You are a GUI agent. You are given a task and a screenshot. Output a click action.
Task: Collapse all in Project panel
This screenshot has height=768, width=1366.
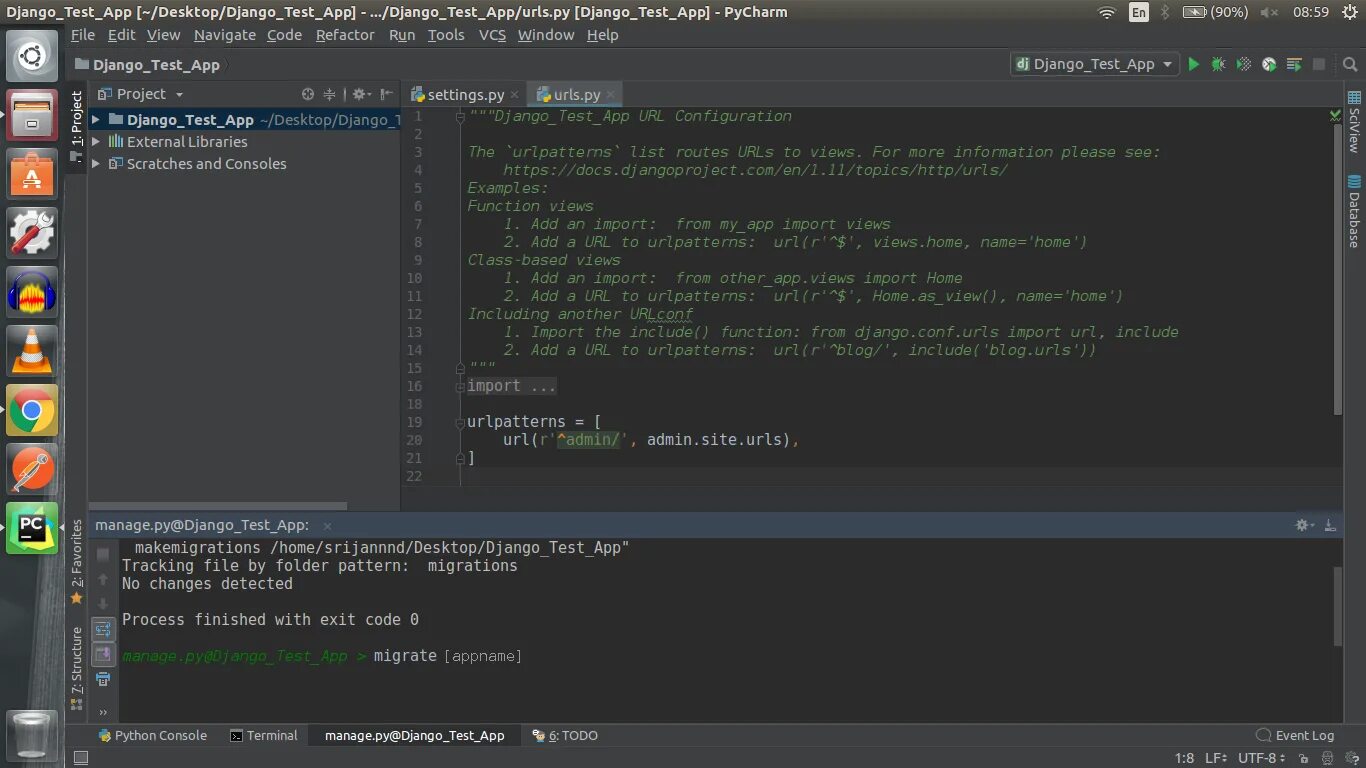pyautogui.click(x=330, y=94)
